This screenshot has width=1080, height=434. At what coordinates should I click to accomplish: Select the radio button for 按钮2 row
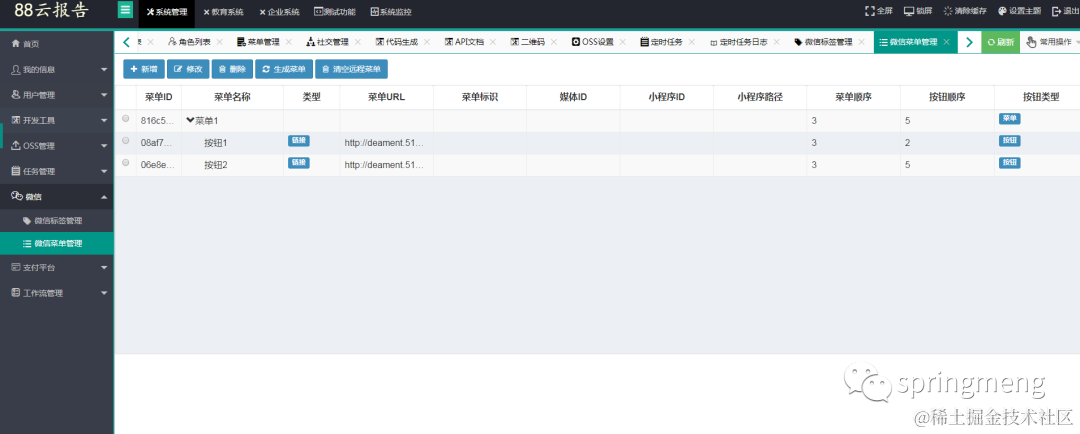tap(125, 163)
